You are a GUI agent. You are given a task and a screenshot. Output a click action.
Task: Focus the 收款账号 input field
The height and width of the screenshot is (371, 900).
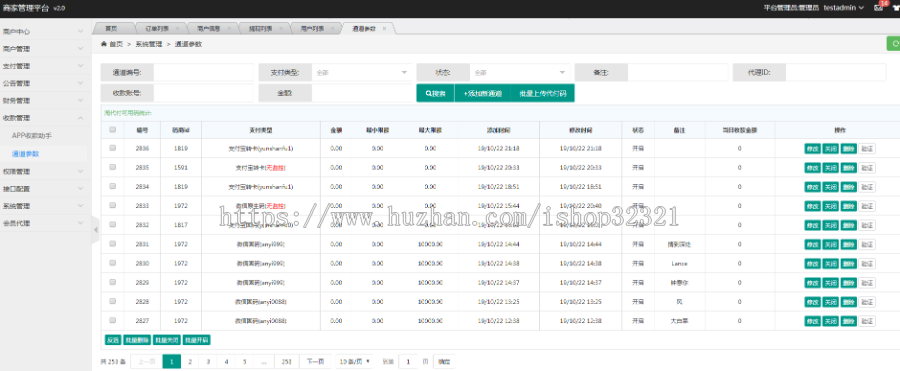click(x=203, y=93)
